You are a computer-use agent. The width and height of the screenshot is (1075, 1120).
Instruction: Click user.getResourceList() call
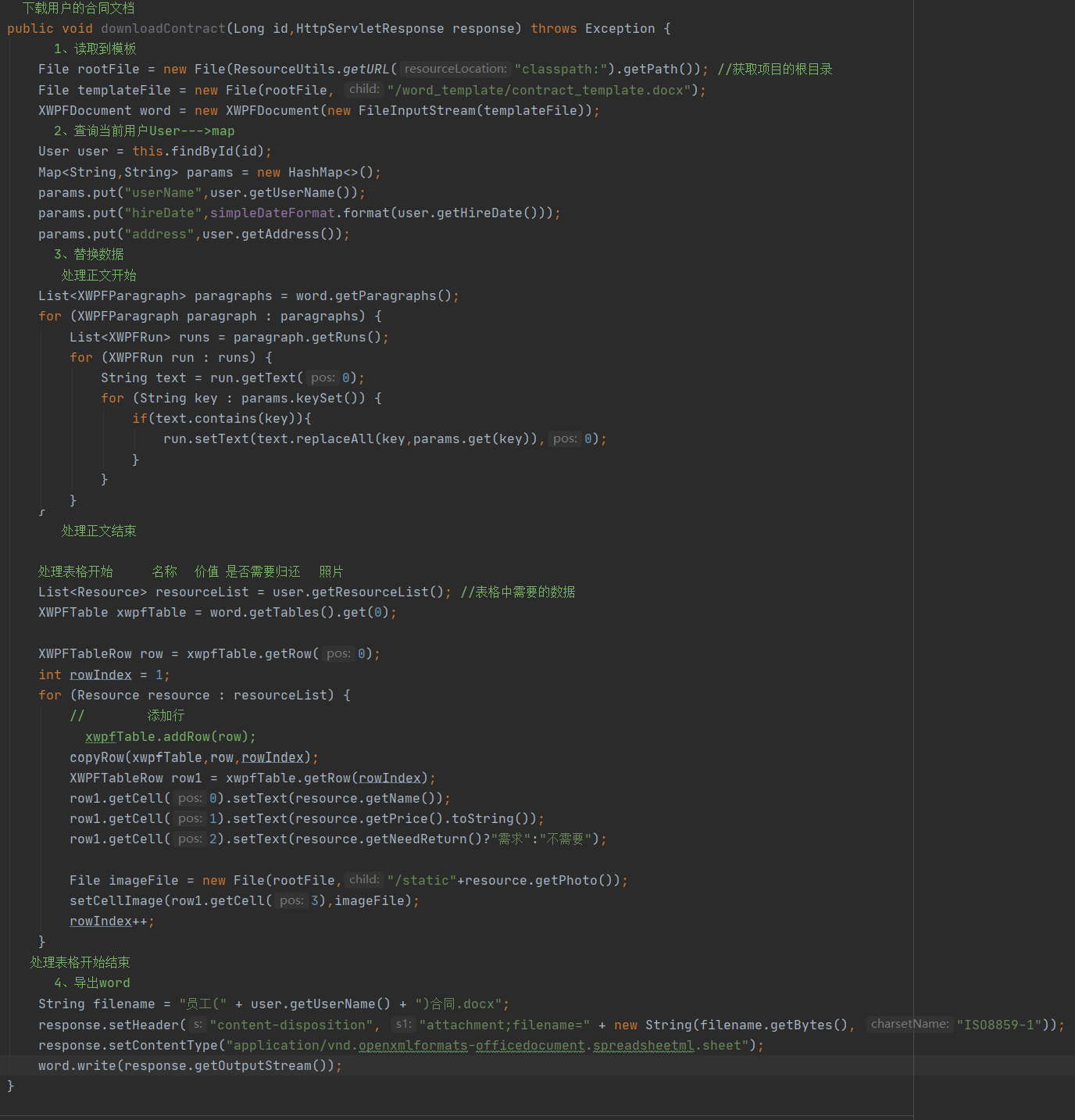[x=358, y=592]
